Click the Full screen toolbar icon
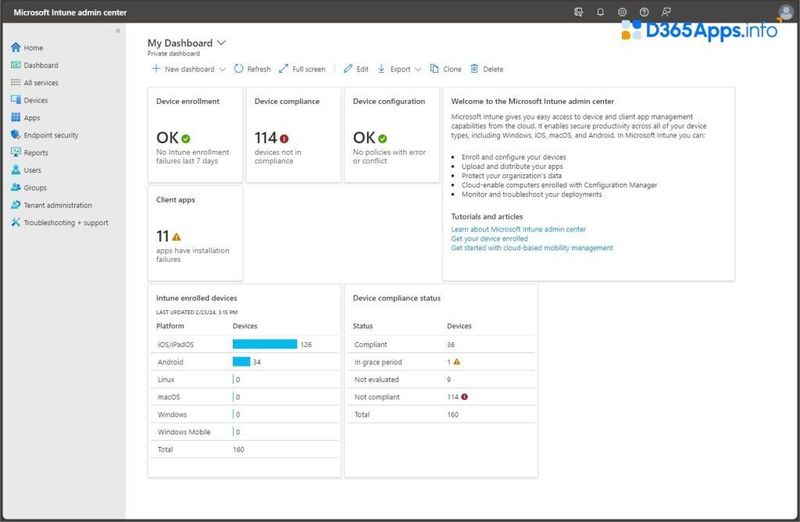800x522 pixels. pos(284,69)
